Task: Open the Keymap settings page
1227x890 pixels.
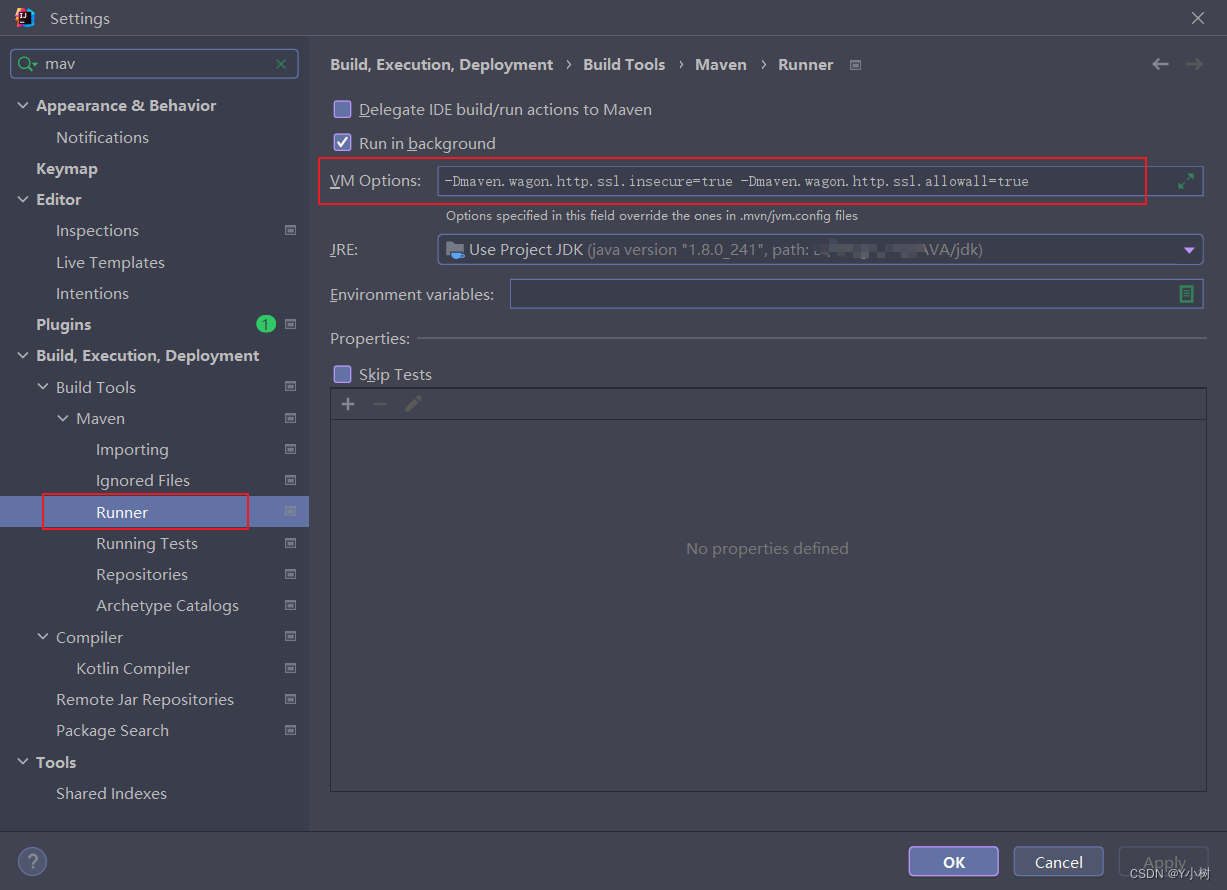Action: pyautogui.click(x=67, y=168)
